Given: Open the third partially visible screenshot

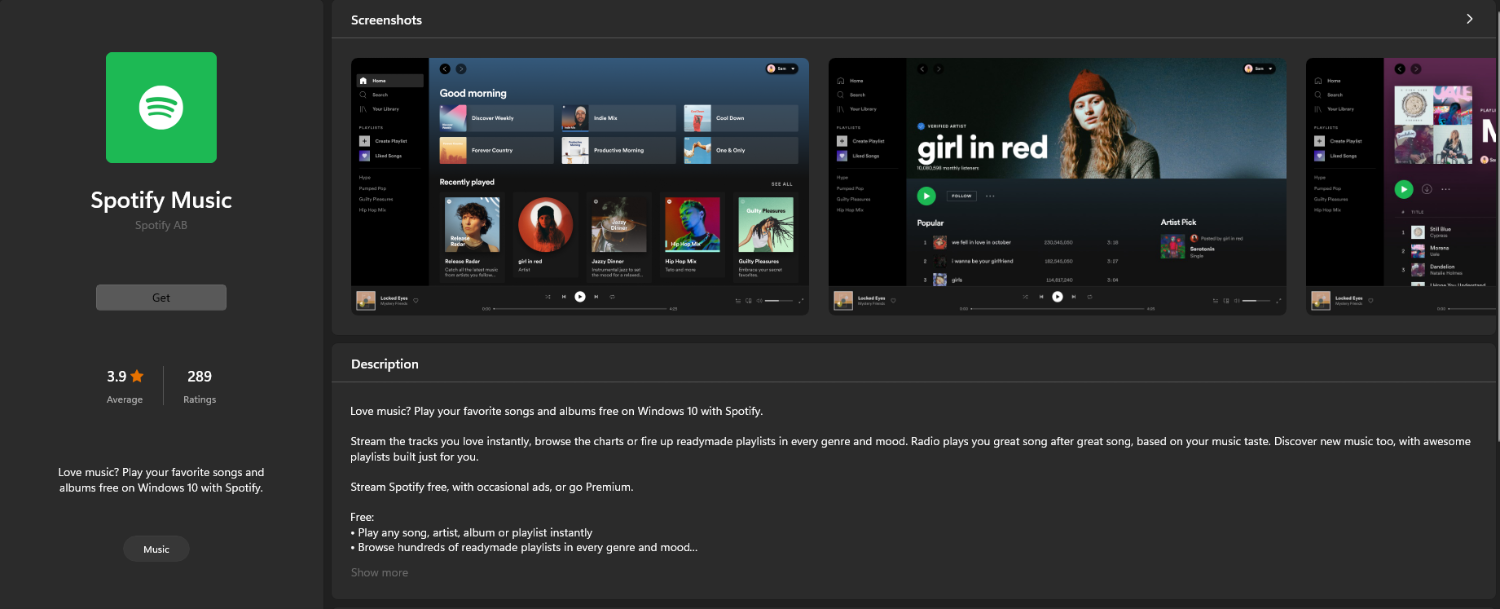Looking at the screenshot, I should tap(1402, 186).
